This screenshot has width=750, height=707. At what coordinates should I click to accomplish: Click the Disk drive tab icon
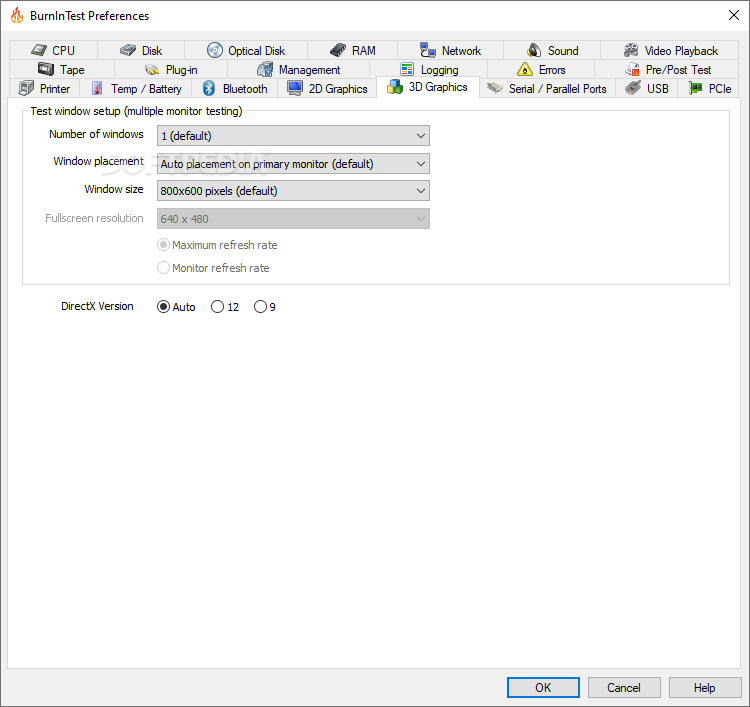(x=128, y=50)
